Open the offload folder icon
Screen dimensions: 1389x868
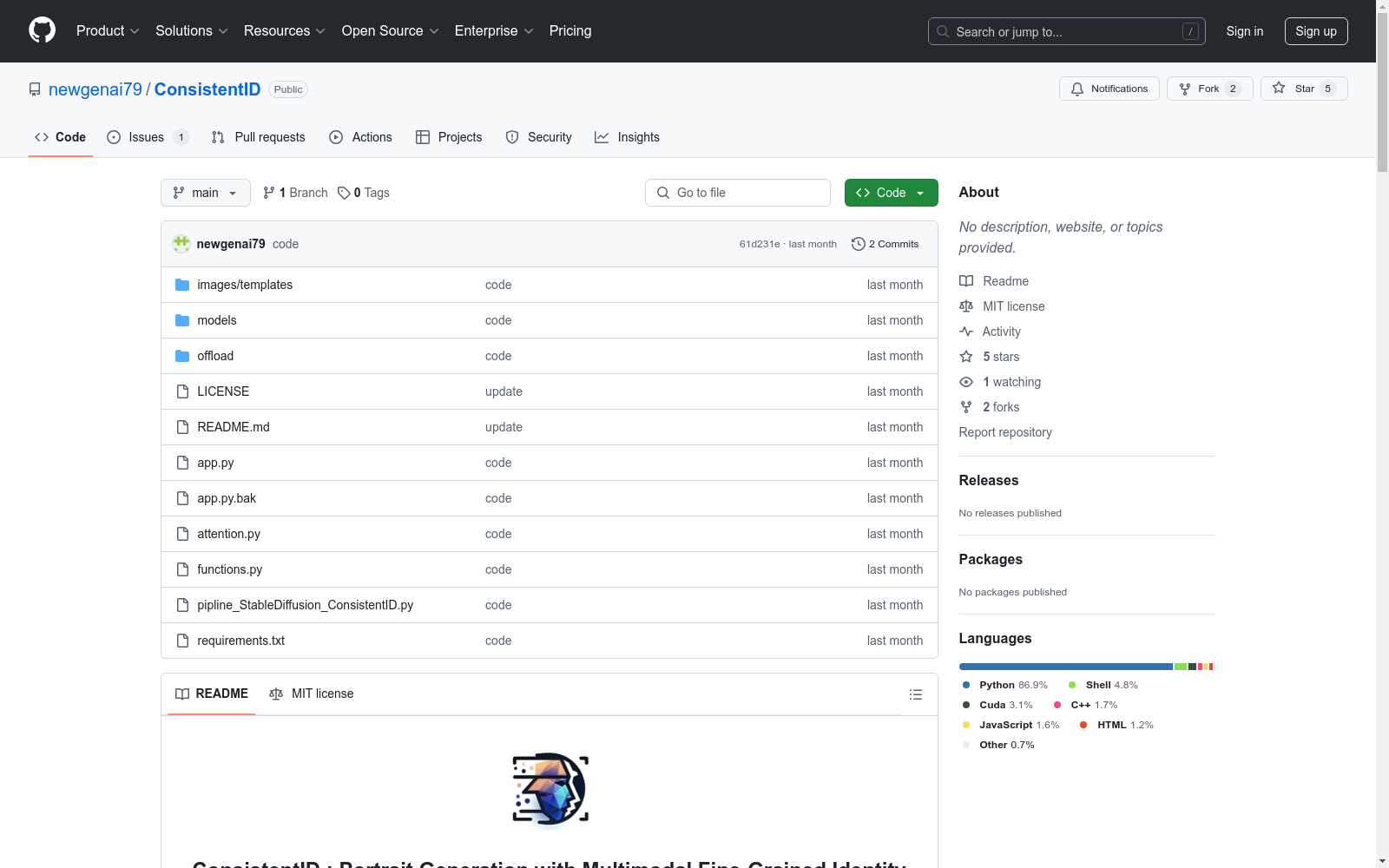coord(182,356)
